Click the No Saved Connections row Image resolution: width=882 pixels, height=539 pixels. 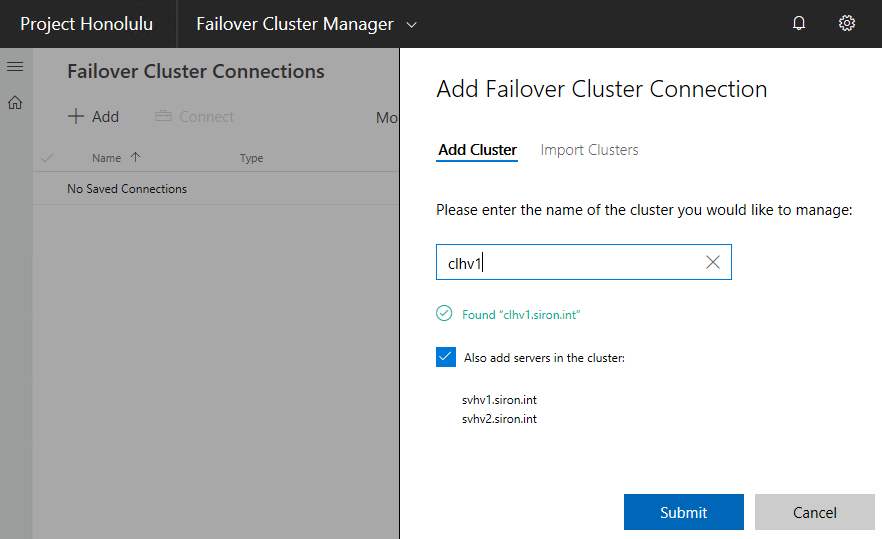click(x=216, y=188)
